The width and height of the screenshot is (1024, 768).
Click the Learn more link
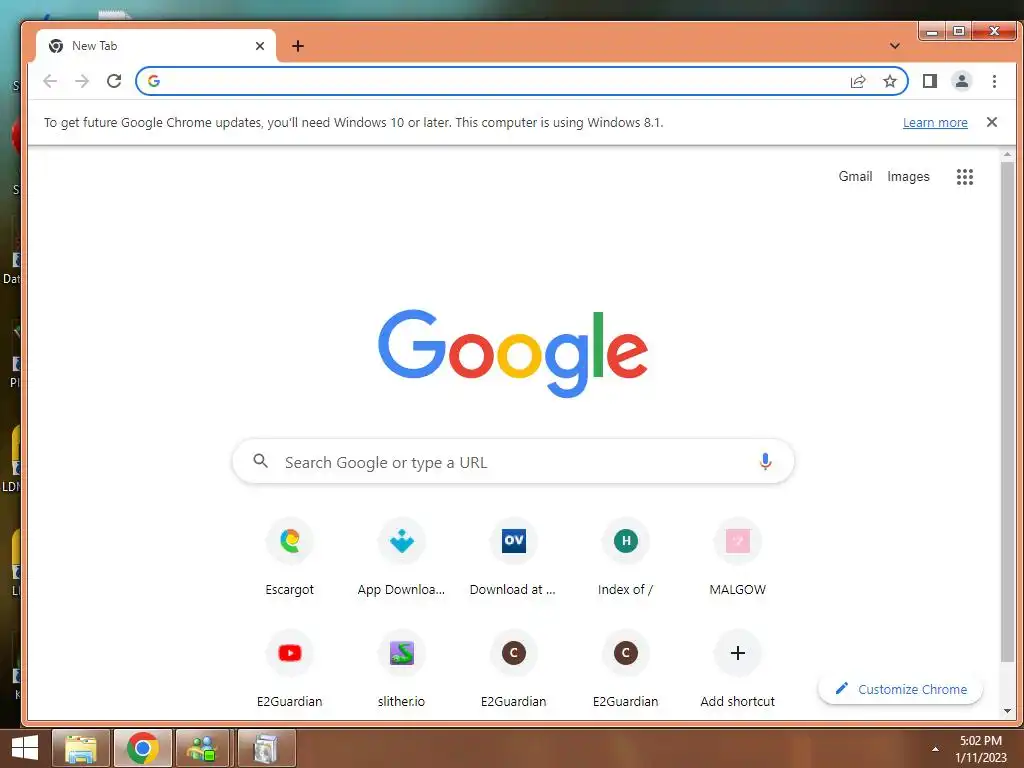click(x=935, y=123)
